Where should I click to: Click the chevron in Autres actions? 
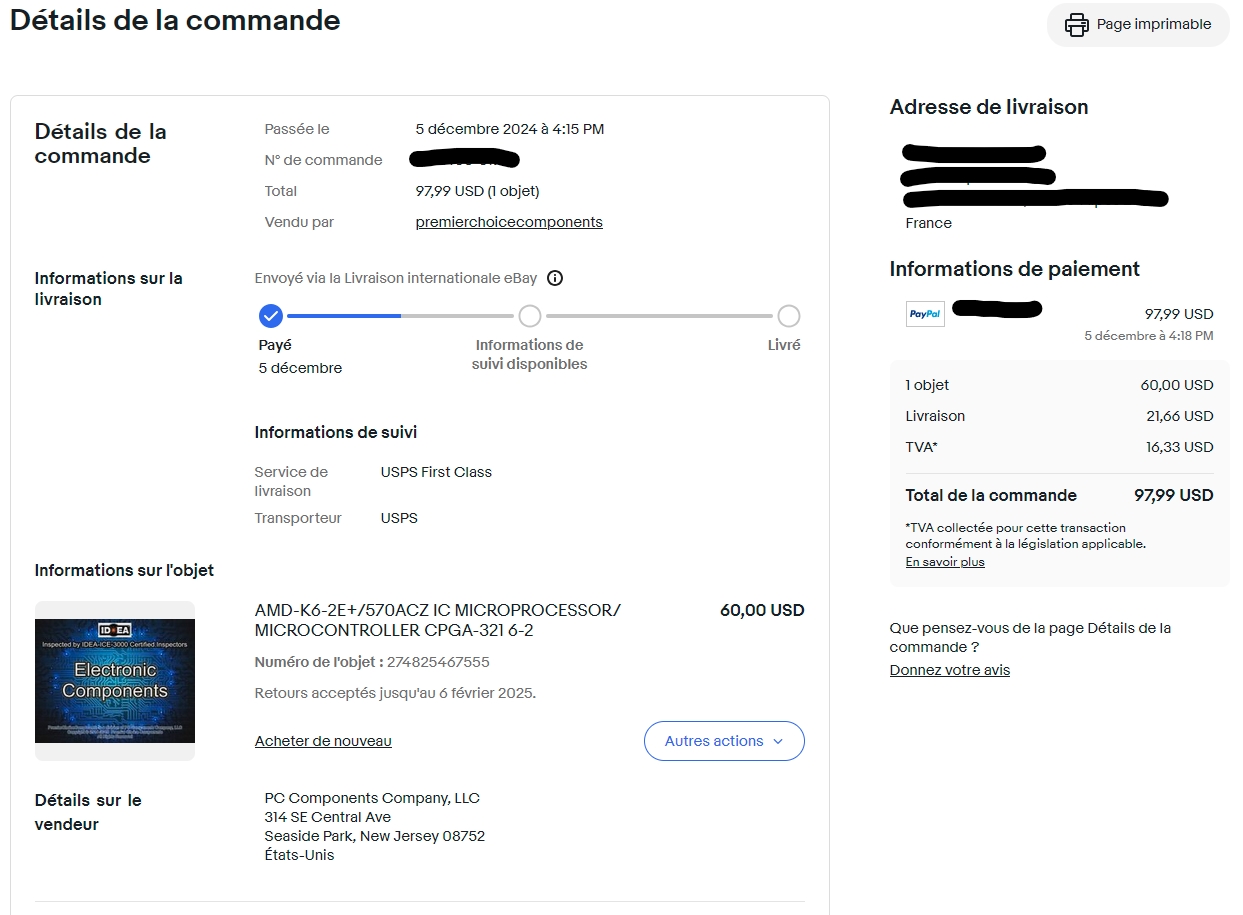[x=778, y=741]
